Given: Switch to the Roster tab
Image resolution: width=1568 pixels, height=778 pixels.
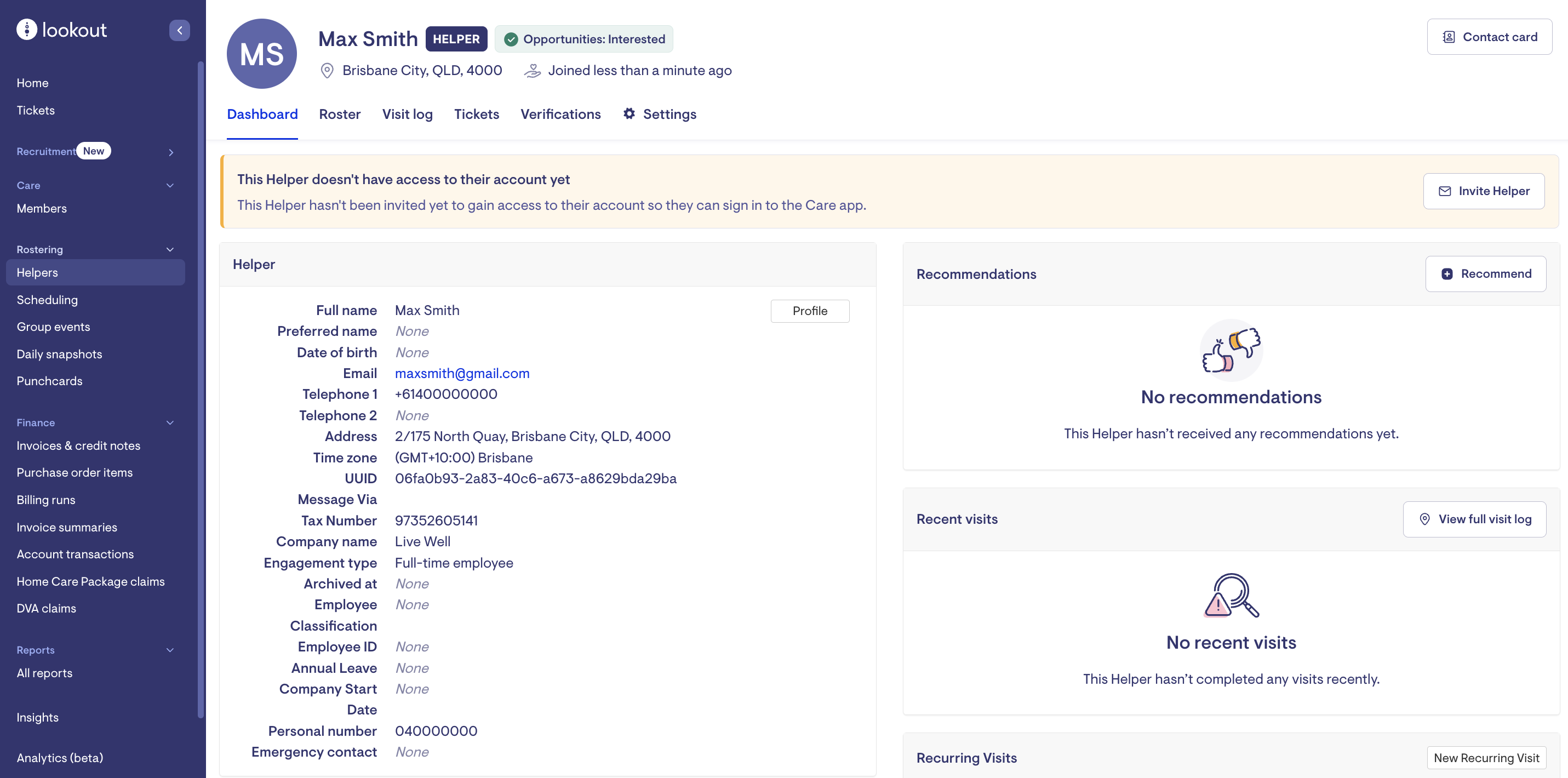Looking at the screenshot, I should coord(340,114).
